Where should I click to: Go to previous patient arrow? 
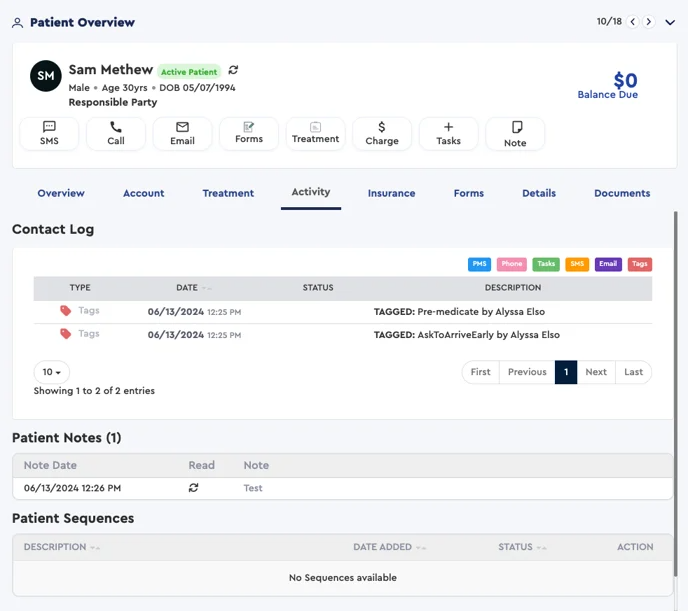(632, 21)
